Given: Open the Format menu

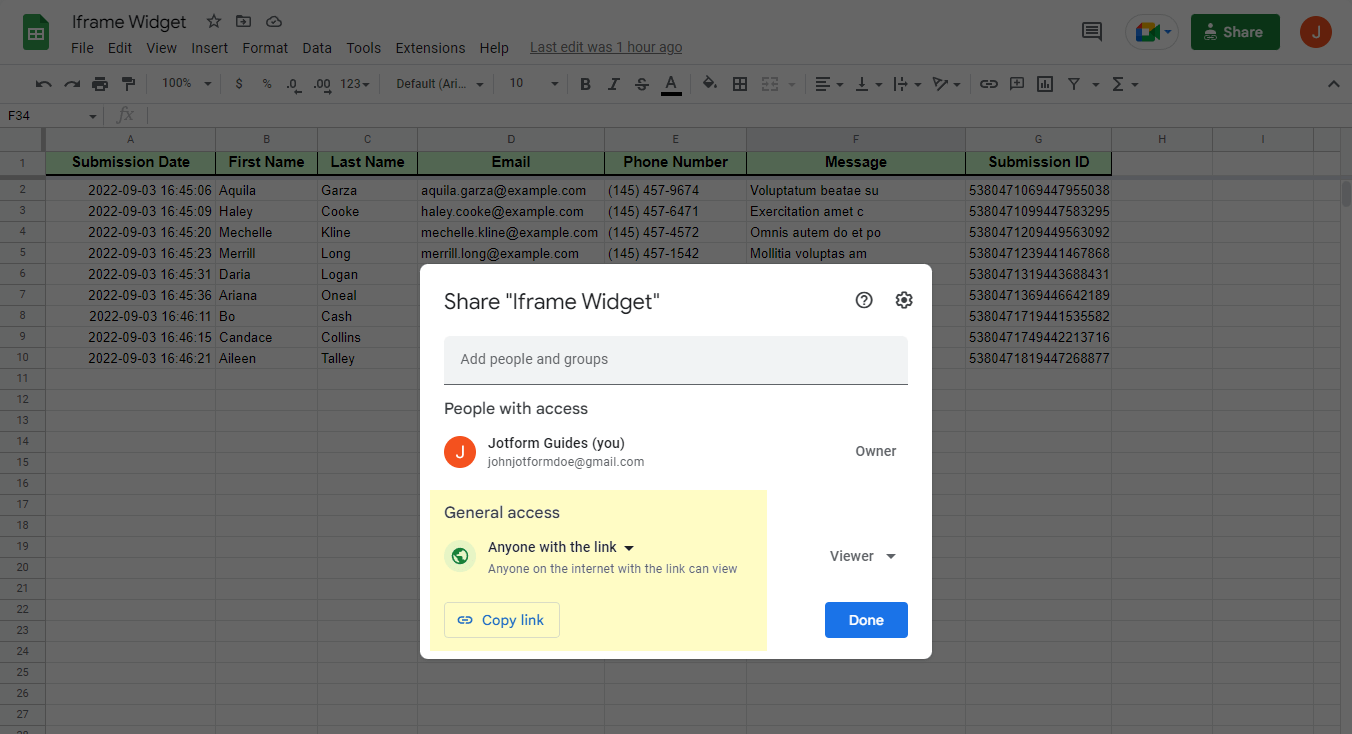Looking at the screenshot, I should 265,48.
